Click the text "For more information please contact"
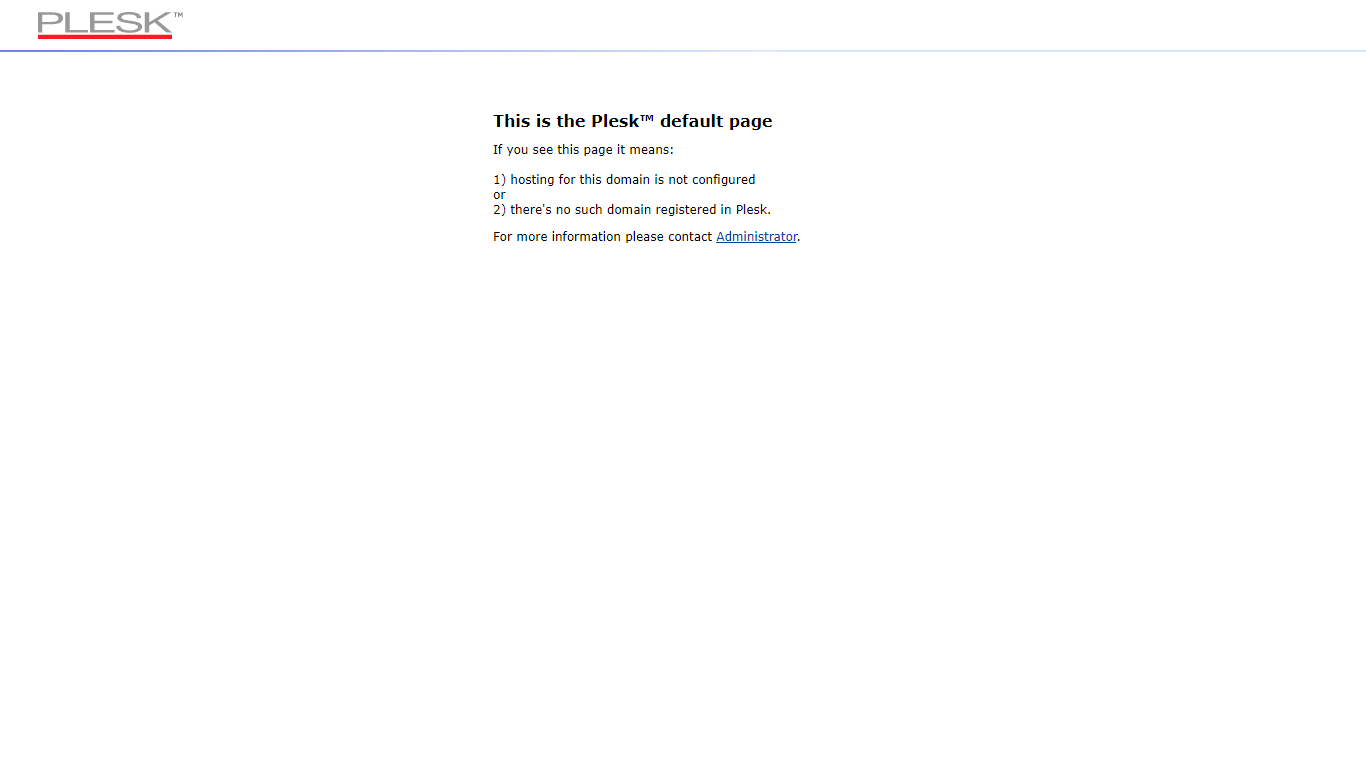The height and width of the screenshot is (768, 1366). (603, 237)
